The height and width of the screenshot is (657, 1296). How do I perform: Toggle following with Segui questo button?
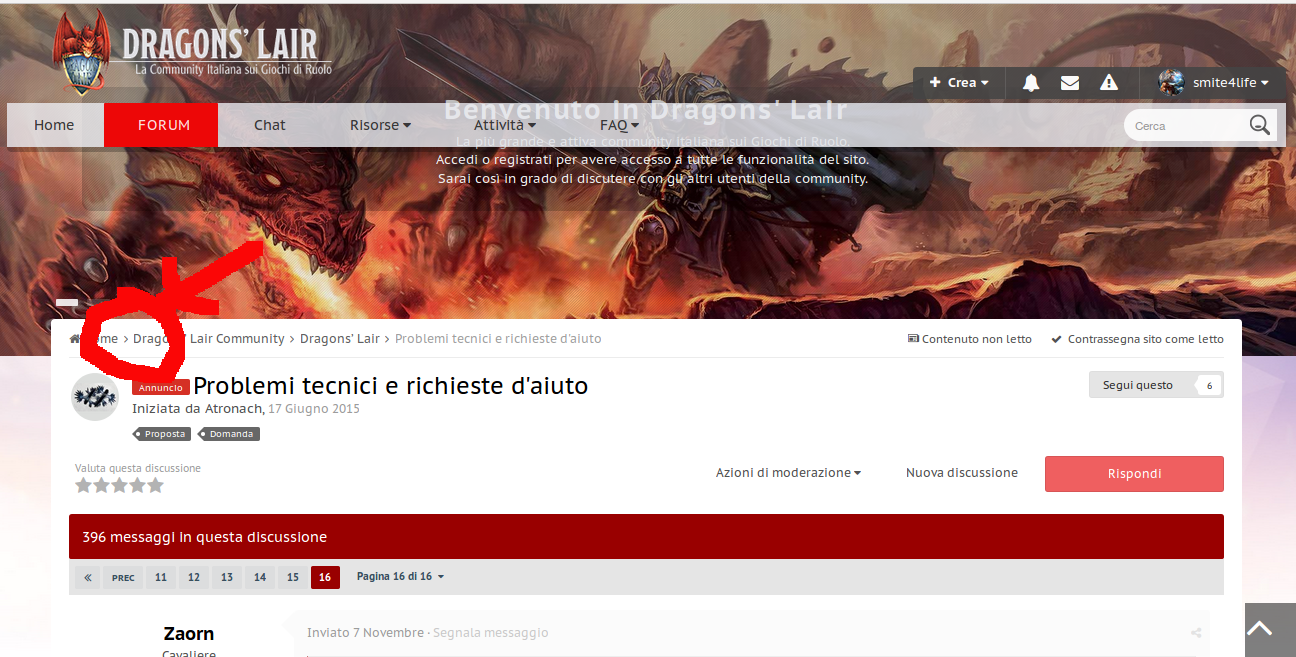click(x=1138, y=385)
